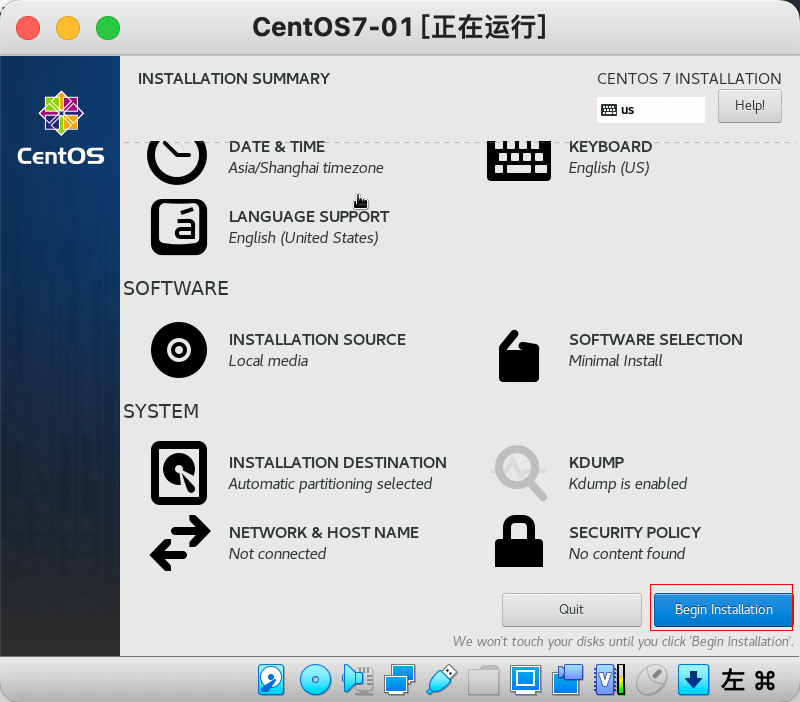Click 'English (US)' keyboard text
Viewport: 800px width, 702px height.
point(609,168)
